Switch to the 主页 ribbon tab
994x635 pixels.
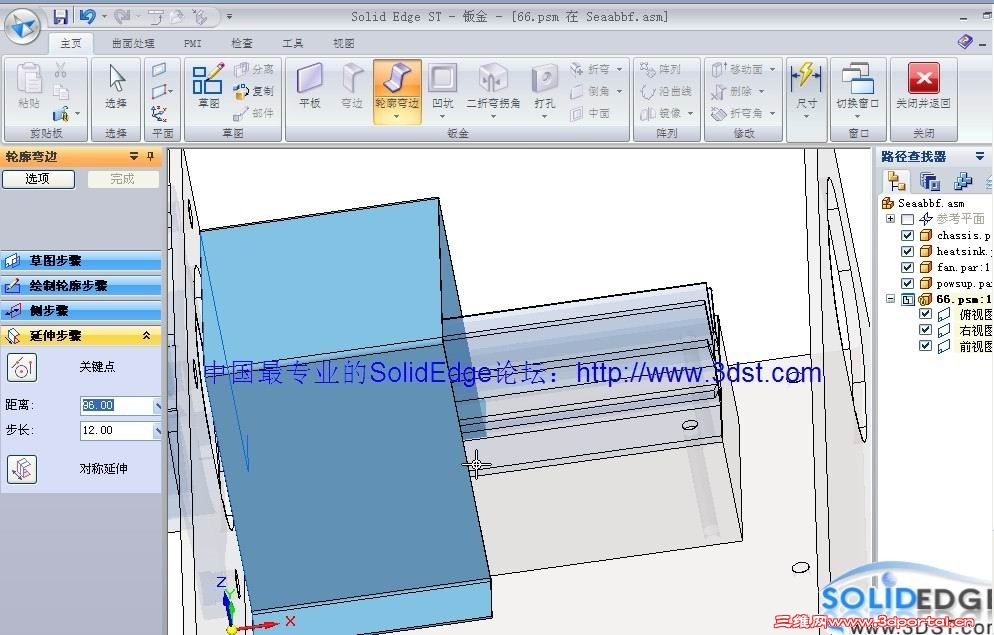pos(70,43)
